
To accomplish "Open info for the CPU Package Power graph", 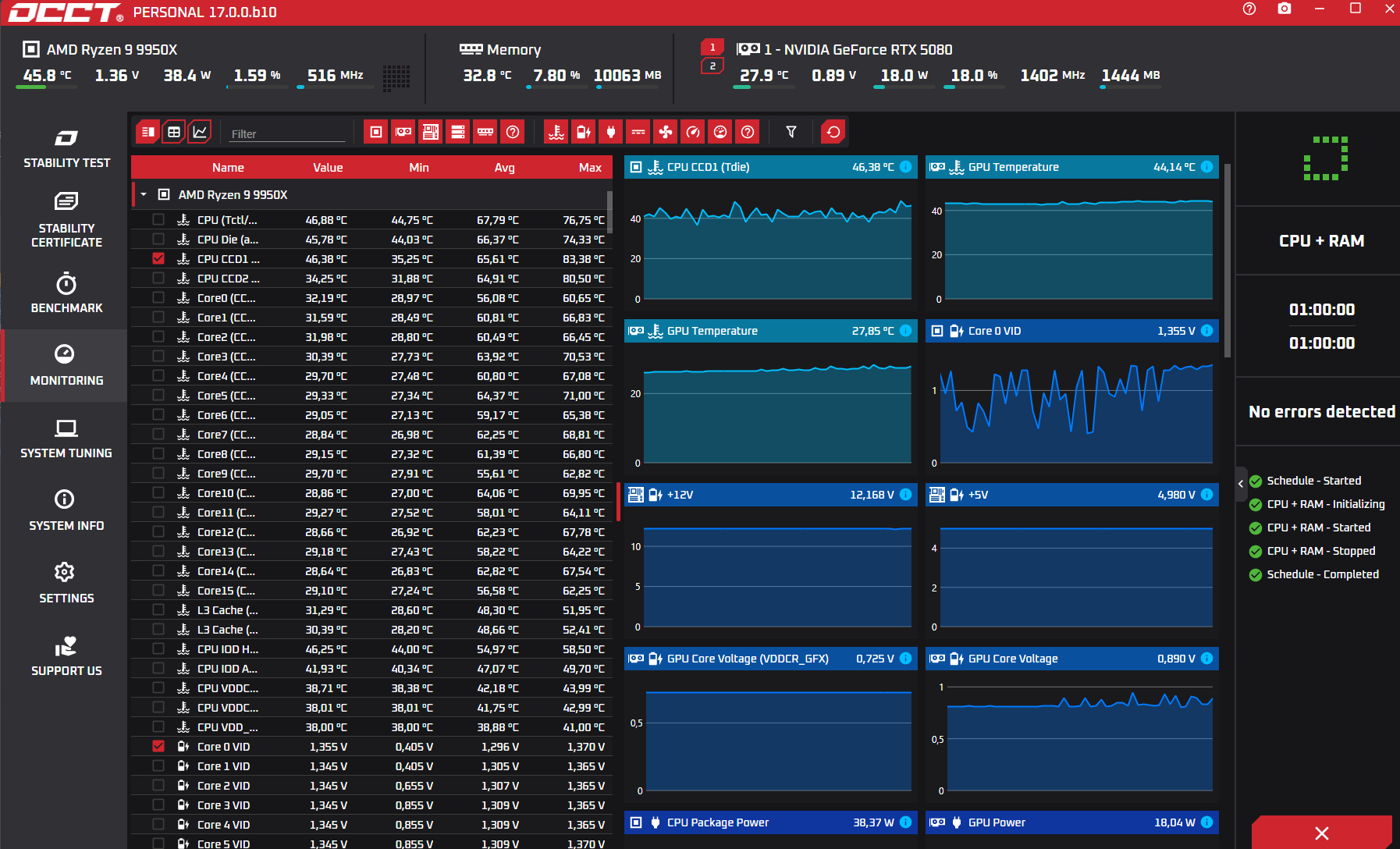I will pyautogui.click(x=905, y=822).
